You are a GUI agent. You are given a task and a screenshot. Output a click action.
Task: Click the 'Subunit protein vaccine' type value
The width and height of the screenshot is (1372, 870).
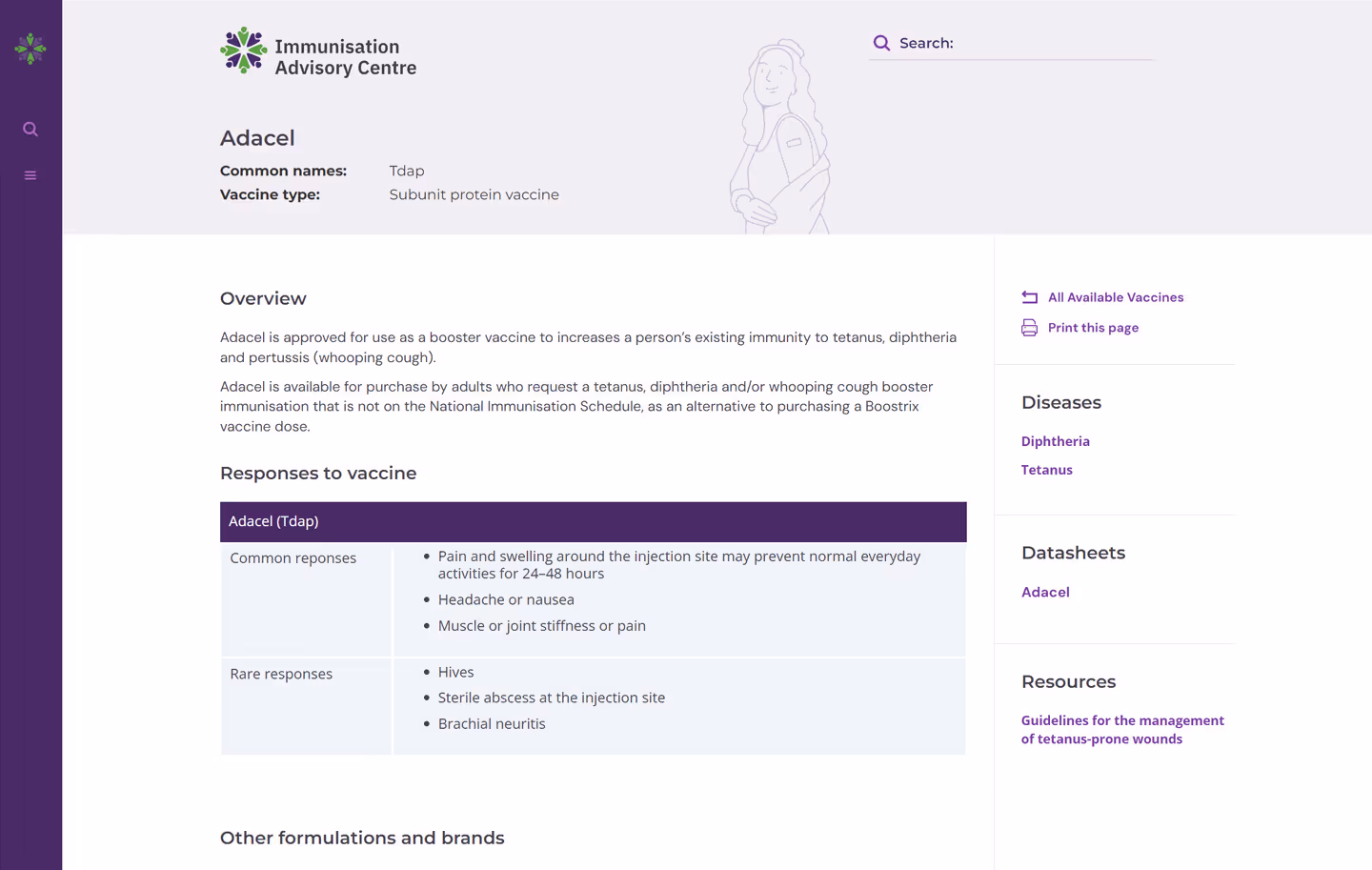474,194
